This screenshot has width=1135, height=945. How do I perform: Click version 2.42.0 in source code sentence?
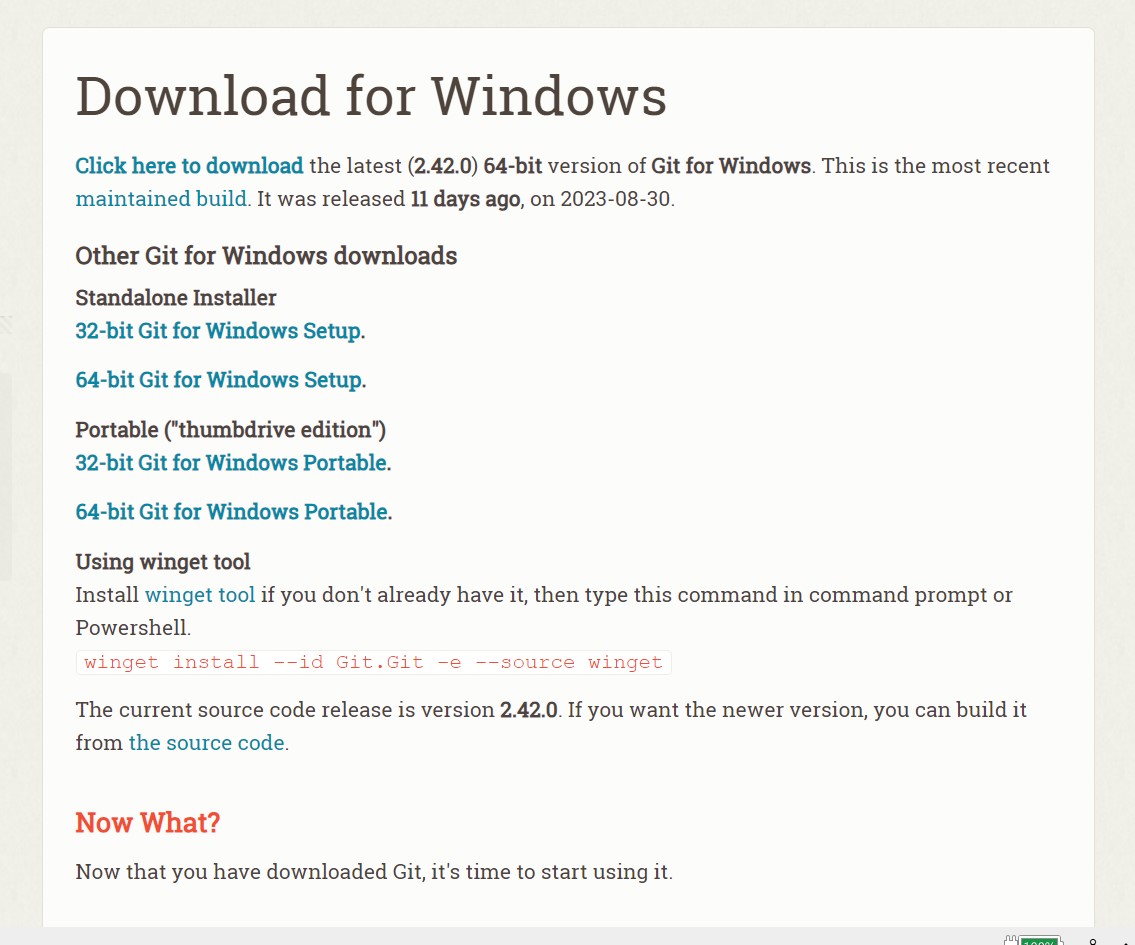[x=528, y=710]
